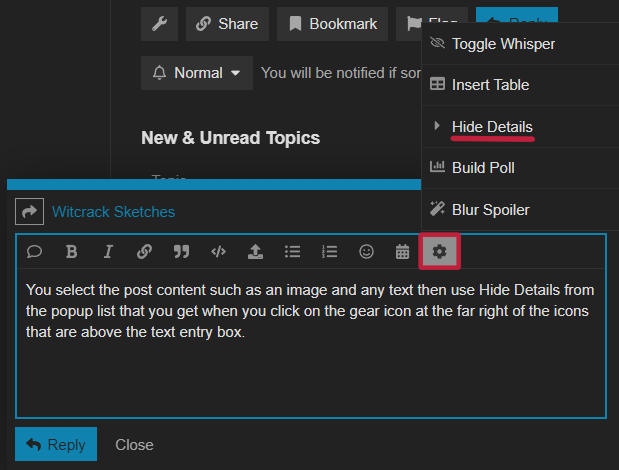The width and height of the screenshot is (619, 470).
Task: Create a numbered list via toolbar
Action: click(x=329, y=251)
